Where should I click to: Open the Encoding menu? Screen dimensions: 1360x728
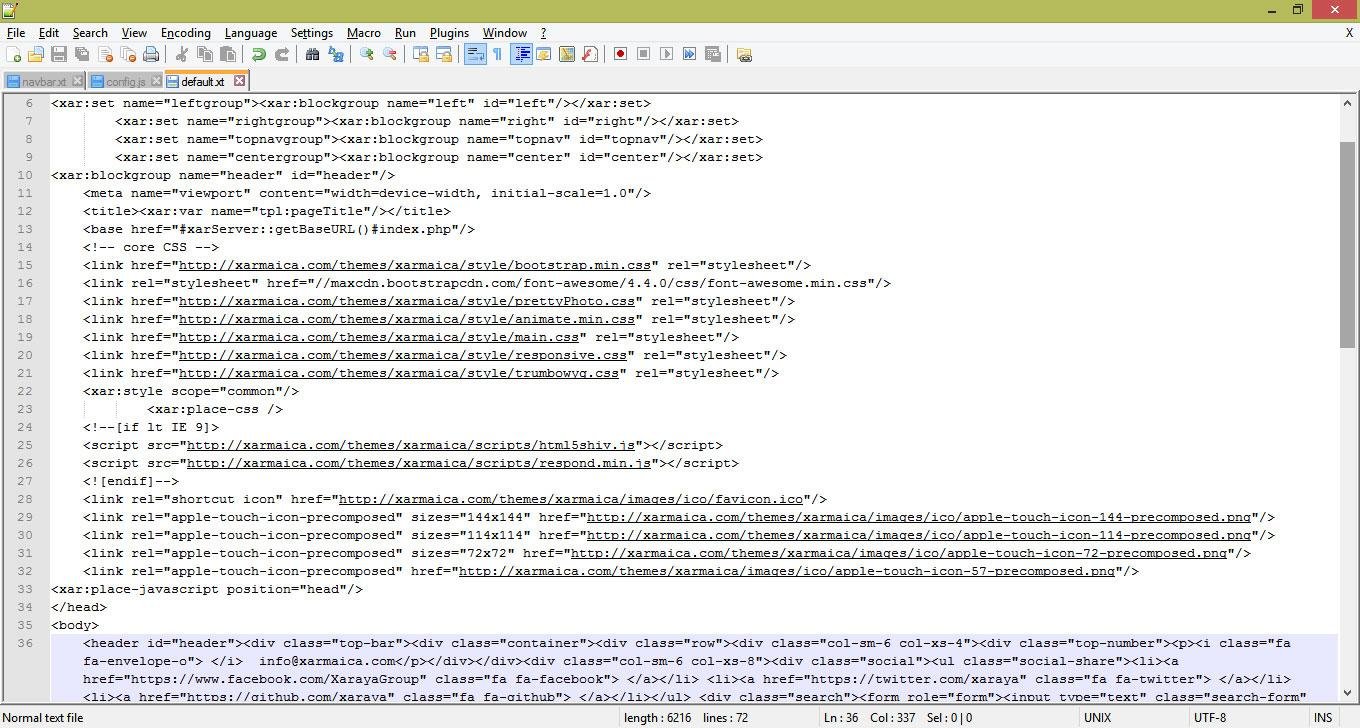[x=185, y=32]
